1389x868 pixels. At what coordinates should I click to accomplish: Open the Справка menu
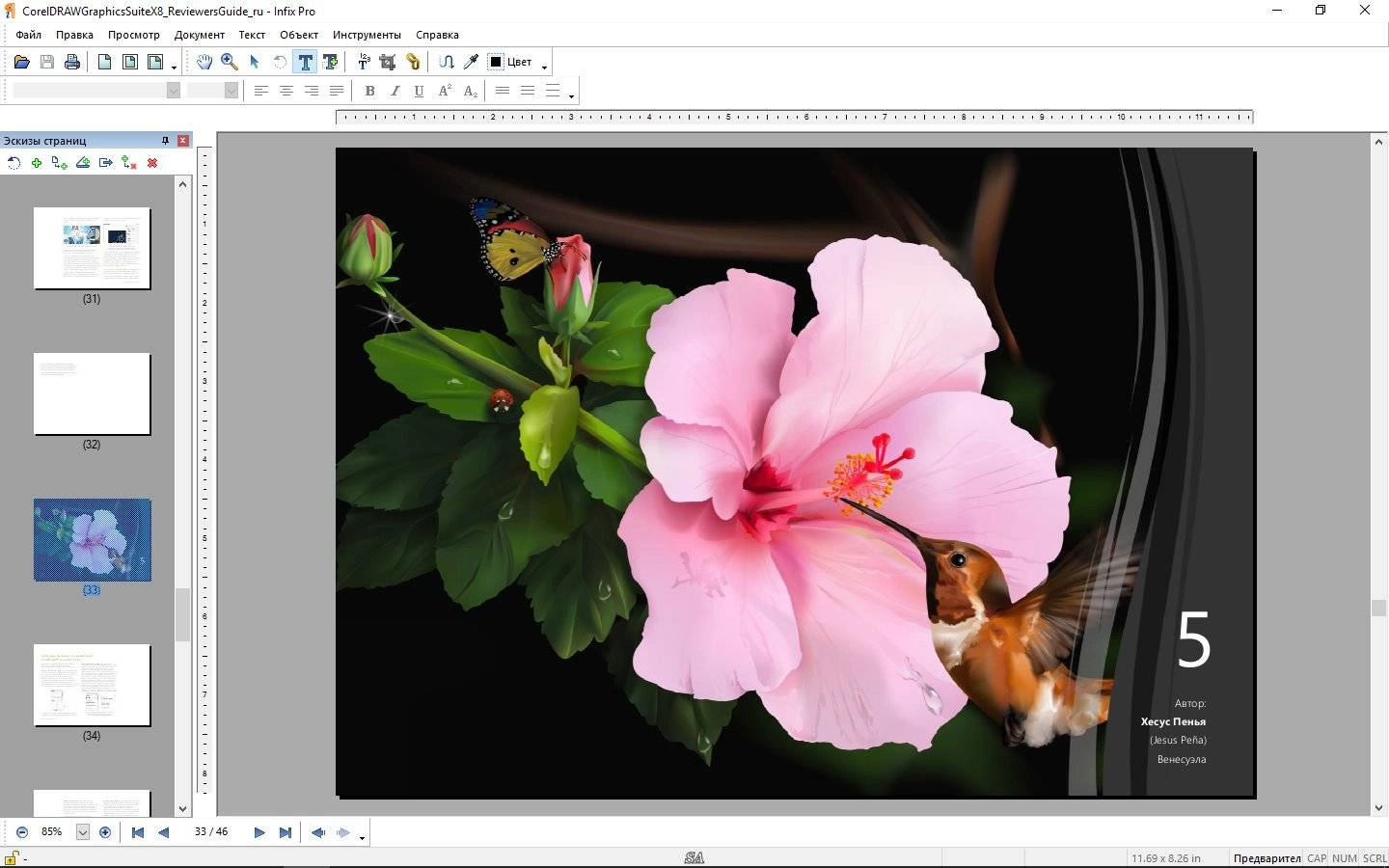pyautogui.click(x=438, y=35)
